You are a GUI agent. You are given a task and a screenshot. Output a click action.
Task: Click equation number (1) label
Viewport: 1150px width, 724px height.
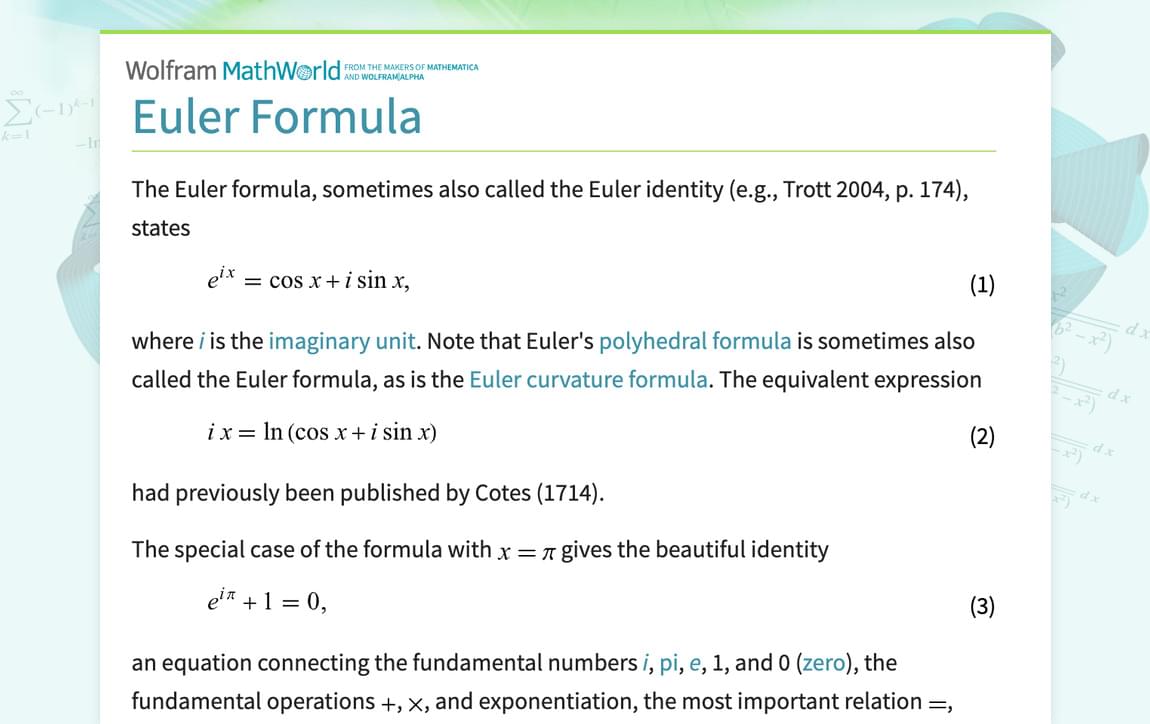tap(981, 285)
